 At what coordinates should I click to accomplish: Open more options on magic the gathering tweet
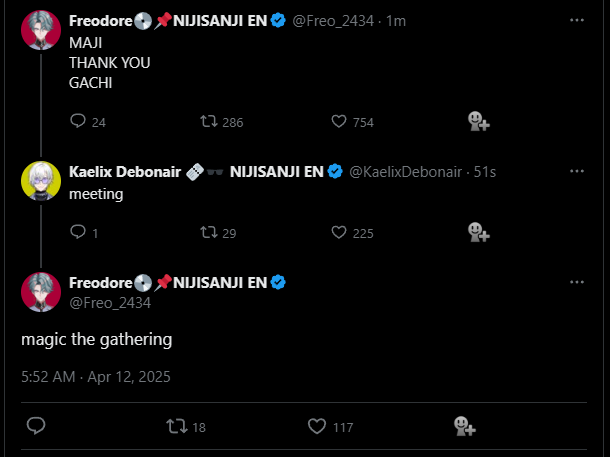(x=576, y=282)
